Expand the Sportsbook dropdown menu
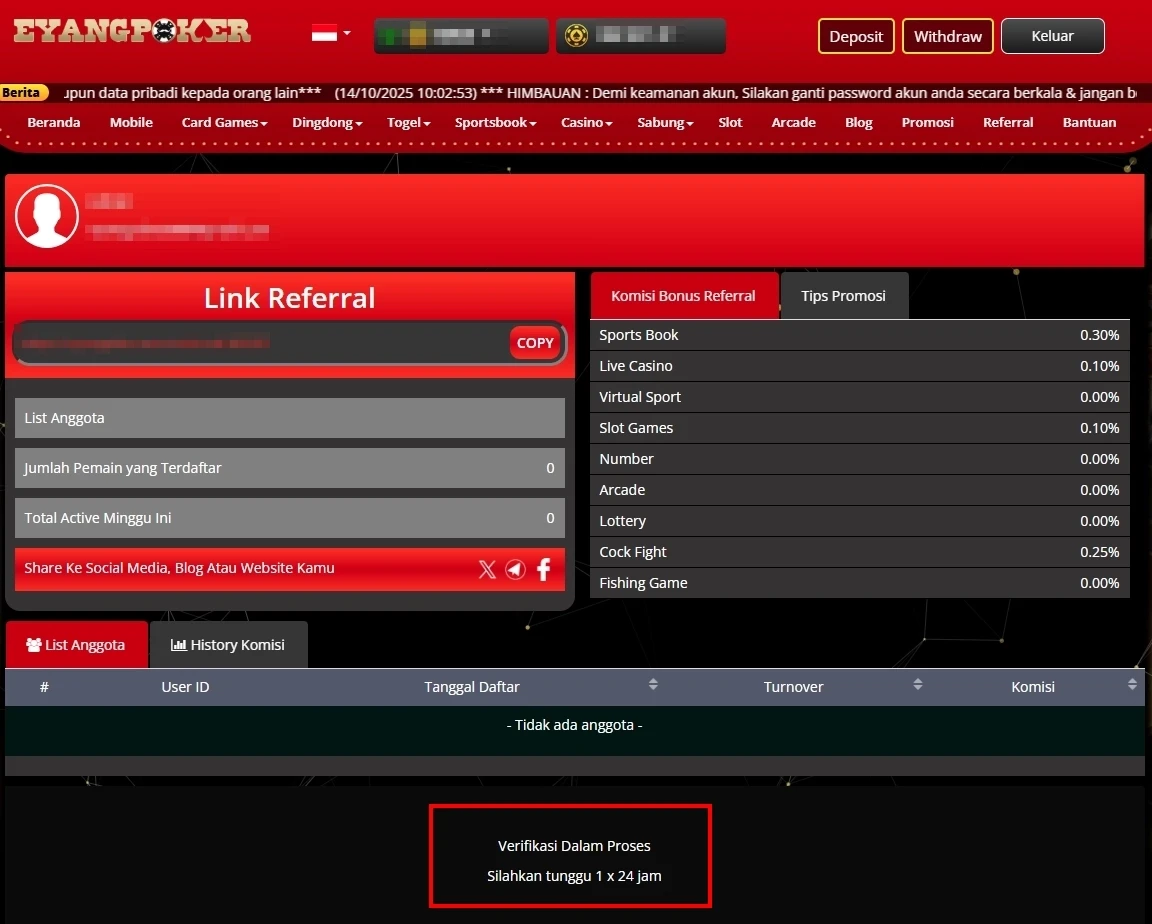This screenshot has width=1152, height=924. point(495,123)
